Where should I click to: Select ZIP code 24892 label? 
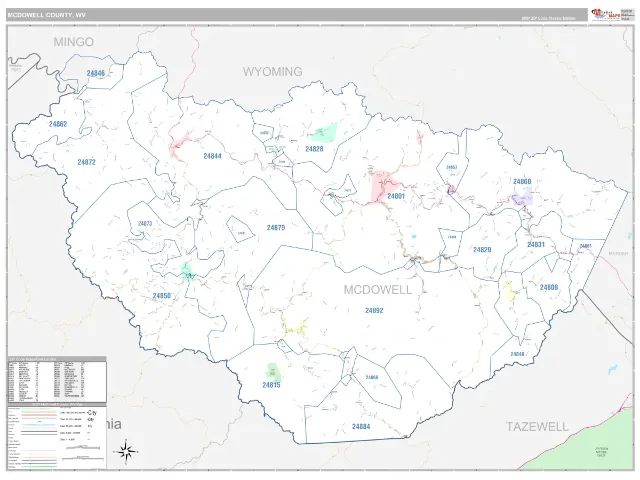pos(374,311)
